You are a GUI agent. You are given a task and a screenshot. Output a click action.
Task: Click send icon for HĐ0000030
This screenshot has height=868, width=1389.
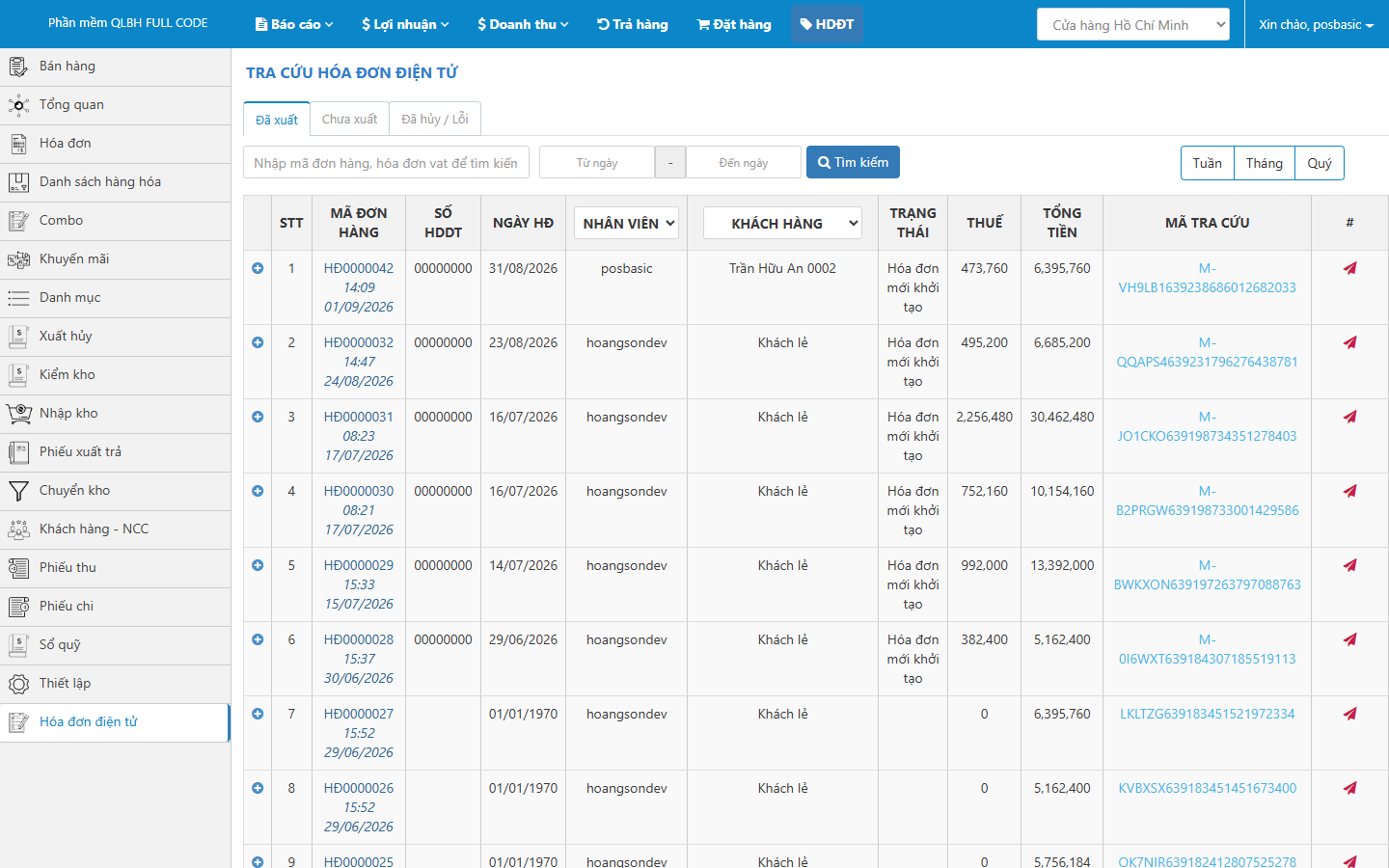1349,491
